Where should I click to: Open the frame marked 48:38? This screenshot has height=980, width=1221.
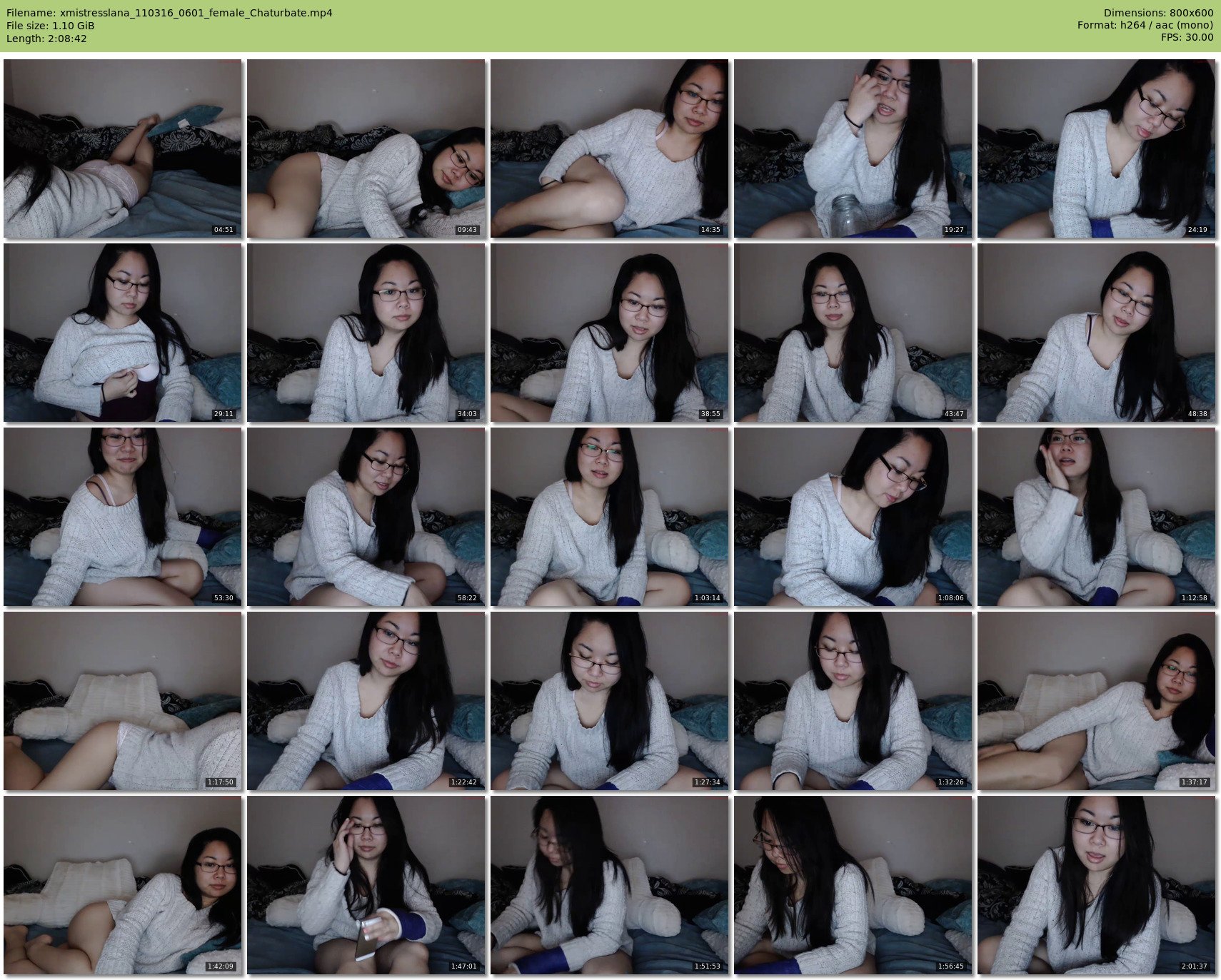pos(1097,333)
